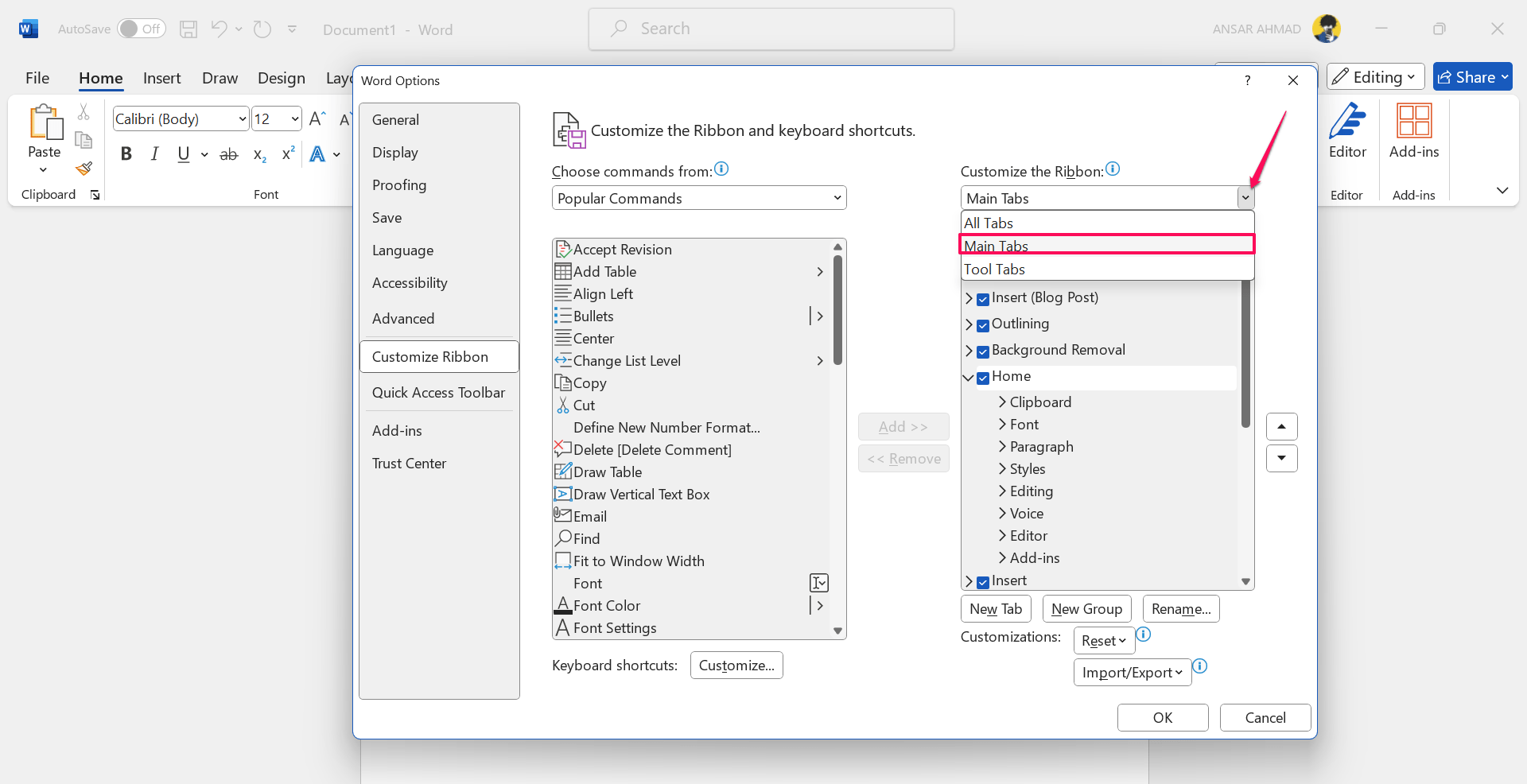Move selected item down with arrow button
Viewport: 1527px width, 784px height.
pyautogui.click(x=1281, y=458)
